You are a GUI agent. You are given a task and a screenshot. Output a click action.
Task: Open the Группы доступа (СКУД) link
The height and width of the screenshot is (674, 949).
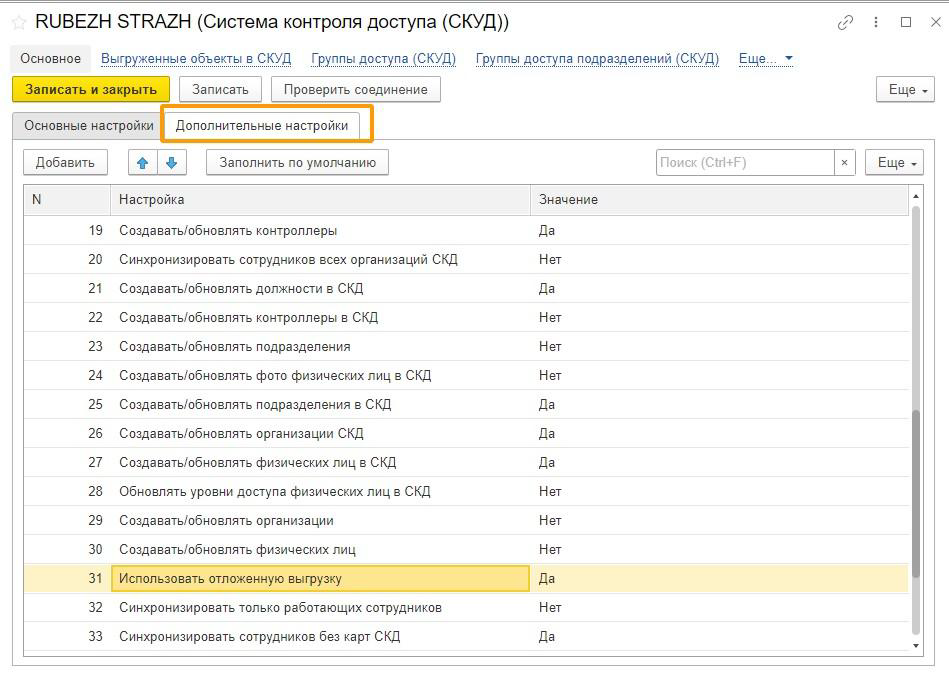[x=383, y=58]
